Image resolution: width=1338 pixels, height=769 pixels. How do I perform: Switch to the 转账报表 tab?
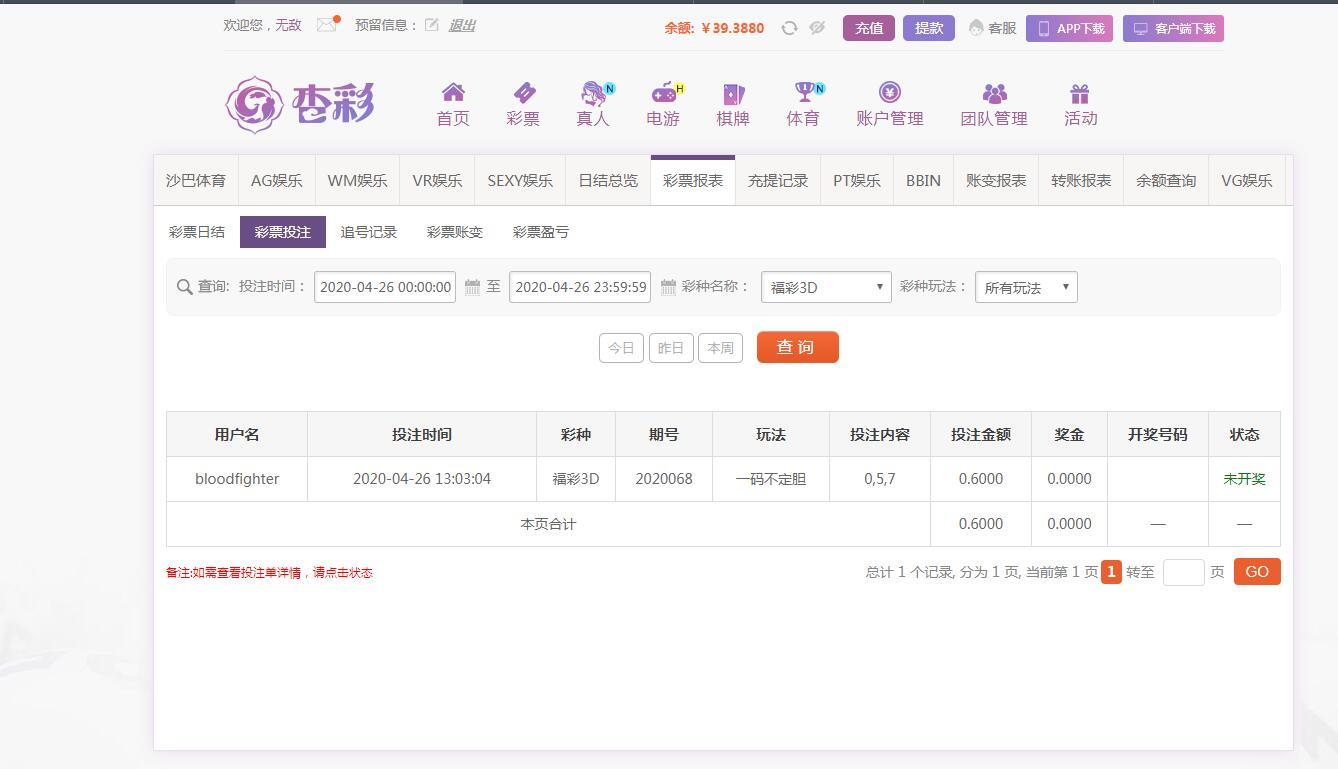point(1081,181)
